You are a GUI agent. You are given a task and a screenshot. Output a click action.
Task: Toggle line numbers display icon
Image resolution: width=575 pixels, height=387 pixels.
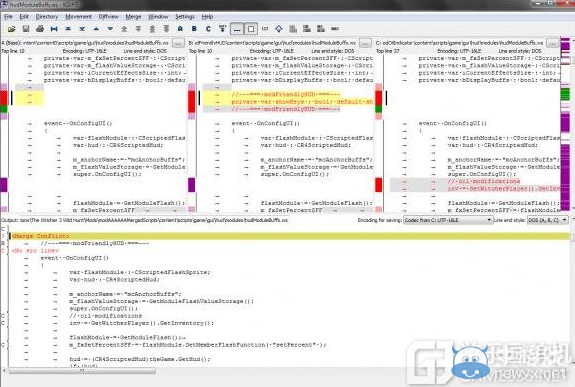point(265,29)
